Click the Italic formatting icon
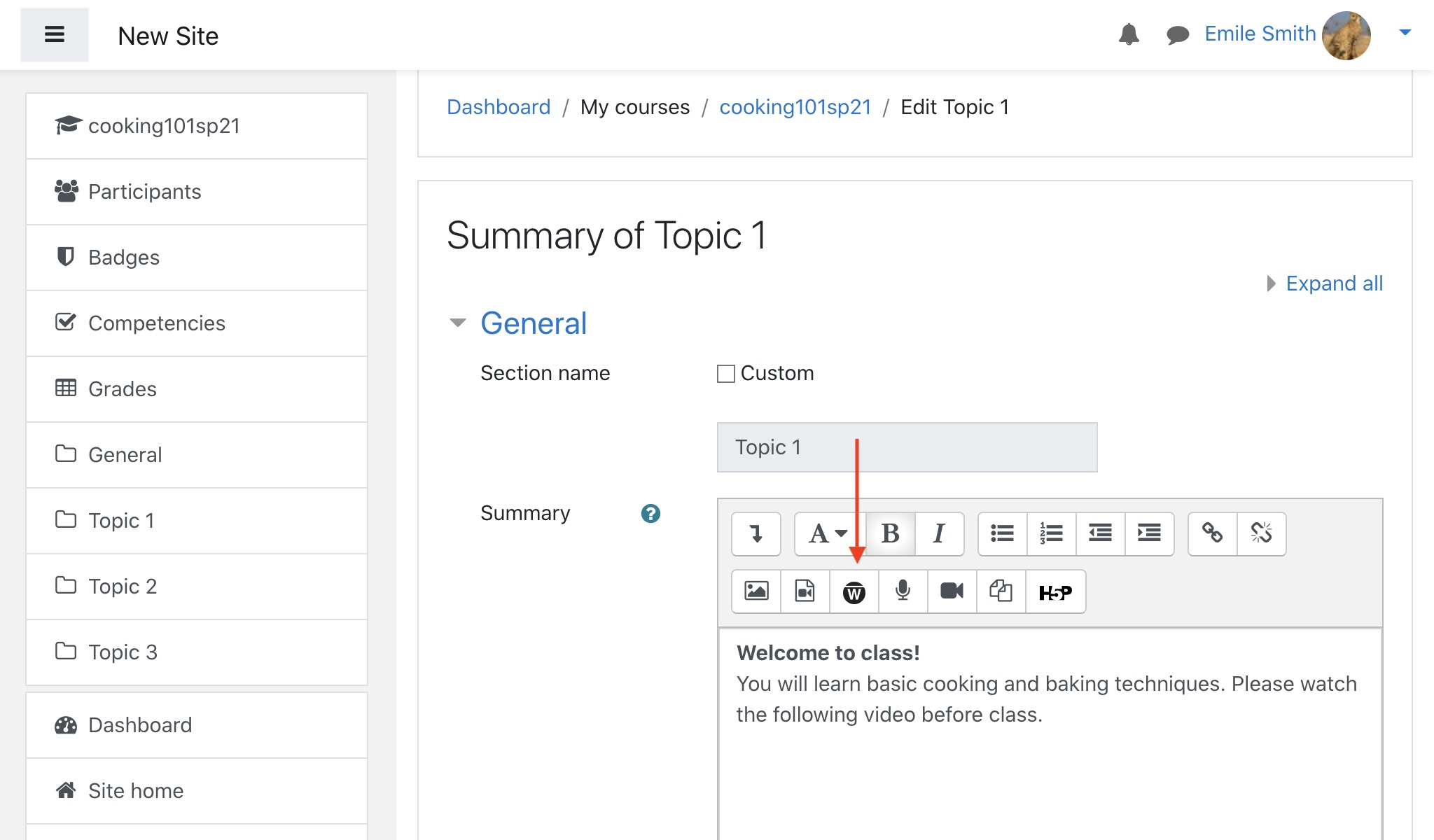This screenshot has width=1434, height=840. [938, 532]
